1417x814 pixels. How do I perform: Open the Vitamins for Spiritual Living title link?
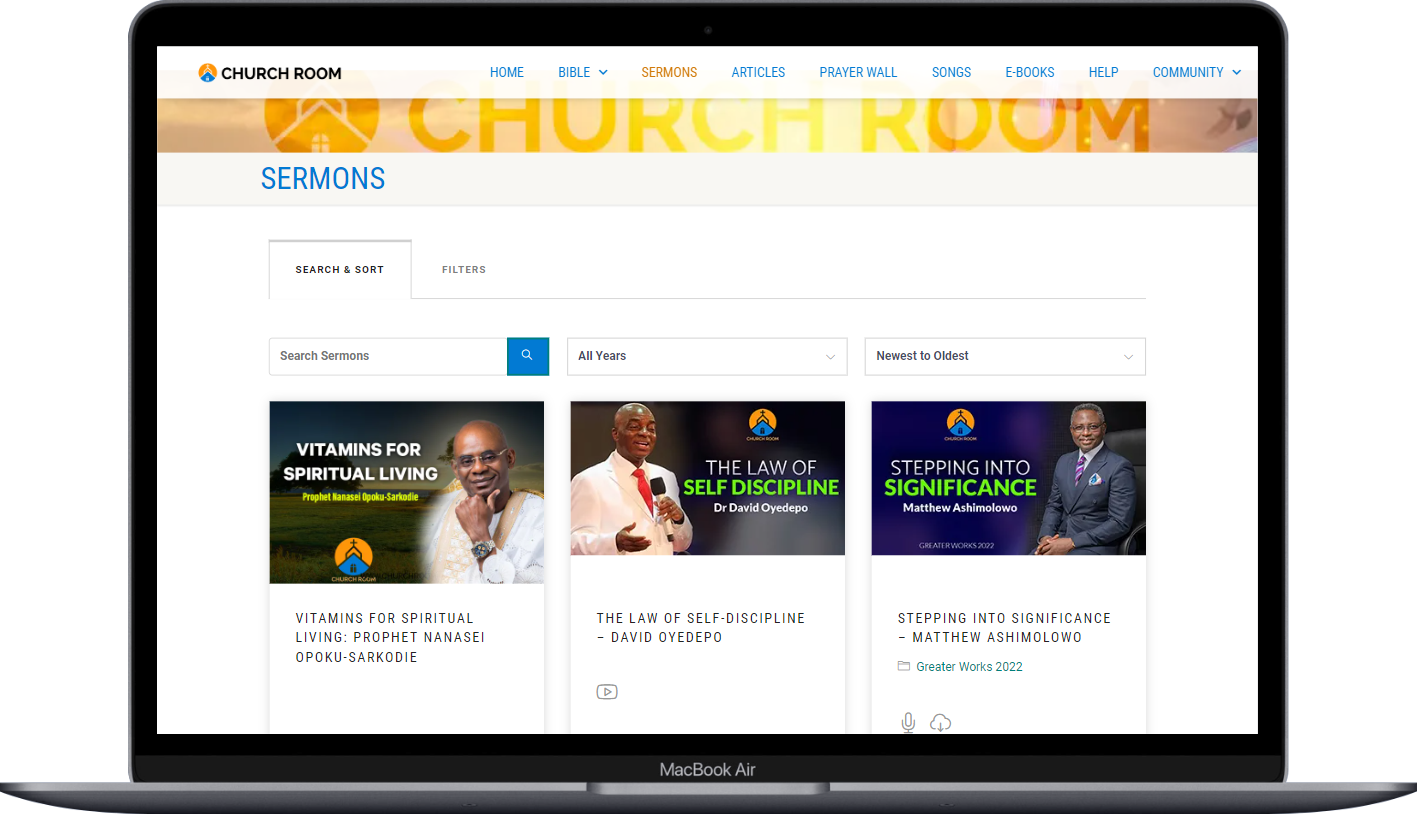(391, 637)
